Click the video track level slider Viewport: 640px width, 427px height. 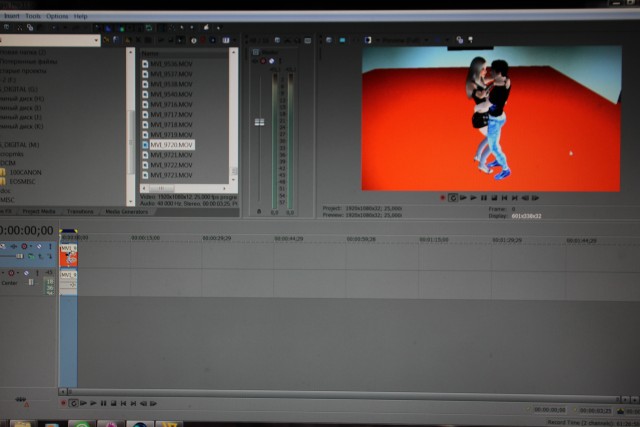click(19, 256)
